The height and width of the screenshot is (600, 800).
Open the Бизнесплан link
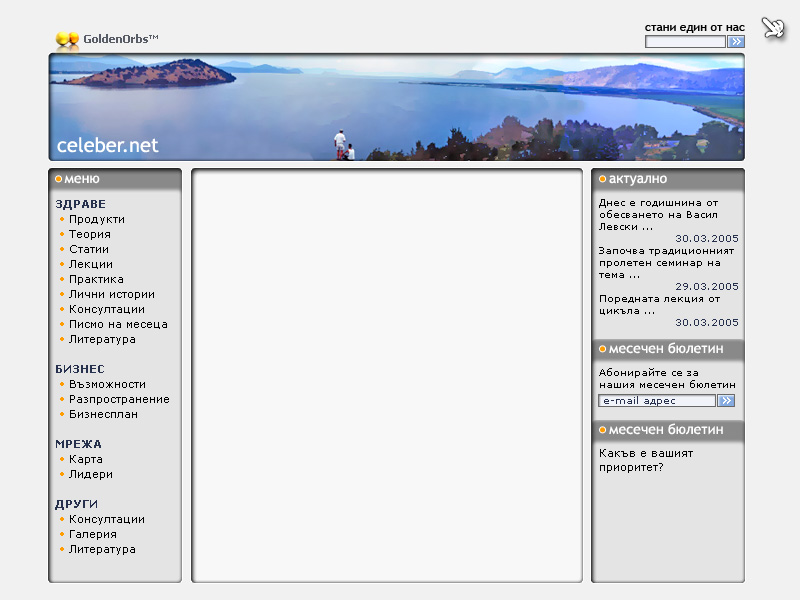(103, 414)
